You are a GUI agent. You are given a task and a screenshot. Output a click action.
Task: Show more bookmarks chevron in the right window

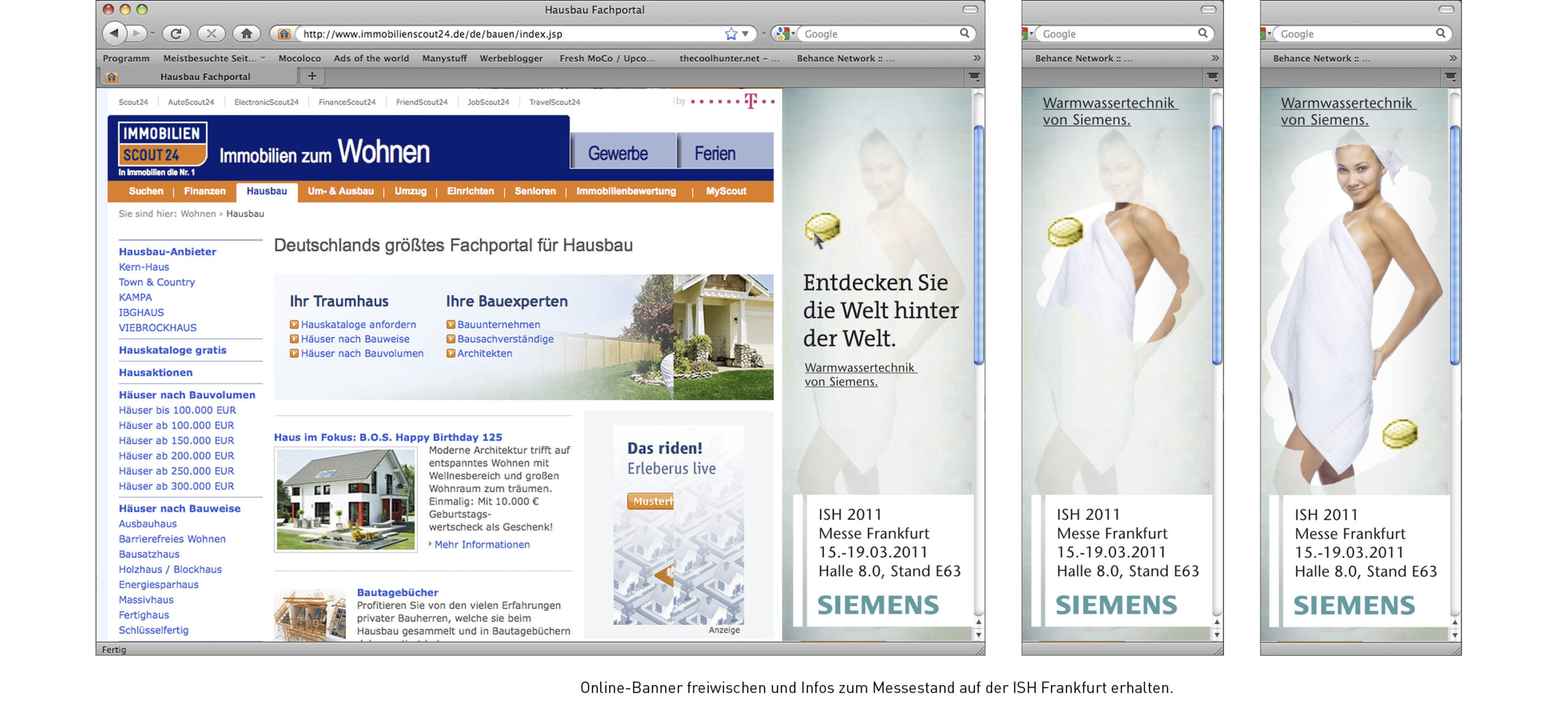coord(1453,58)
